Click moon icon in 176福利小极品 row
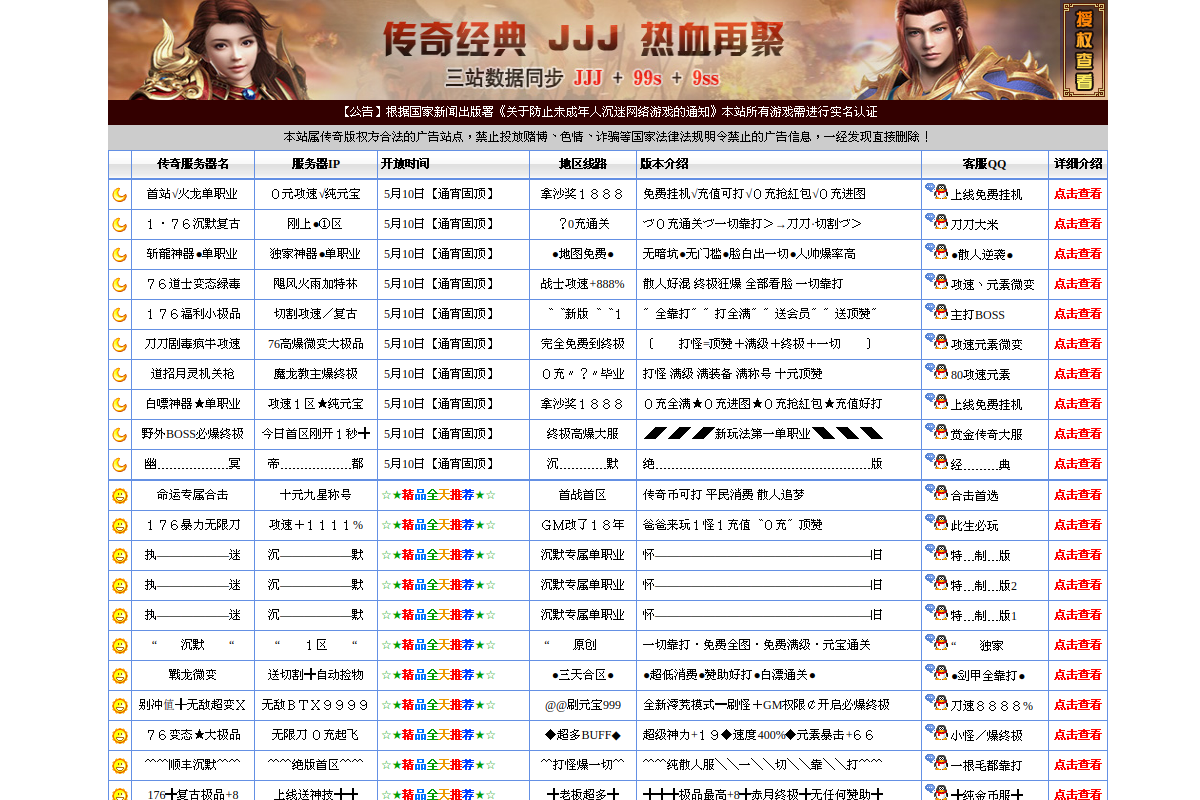This screenshot has height=800, width=1200. tap(120, 315)
